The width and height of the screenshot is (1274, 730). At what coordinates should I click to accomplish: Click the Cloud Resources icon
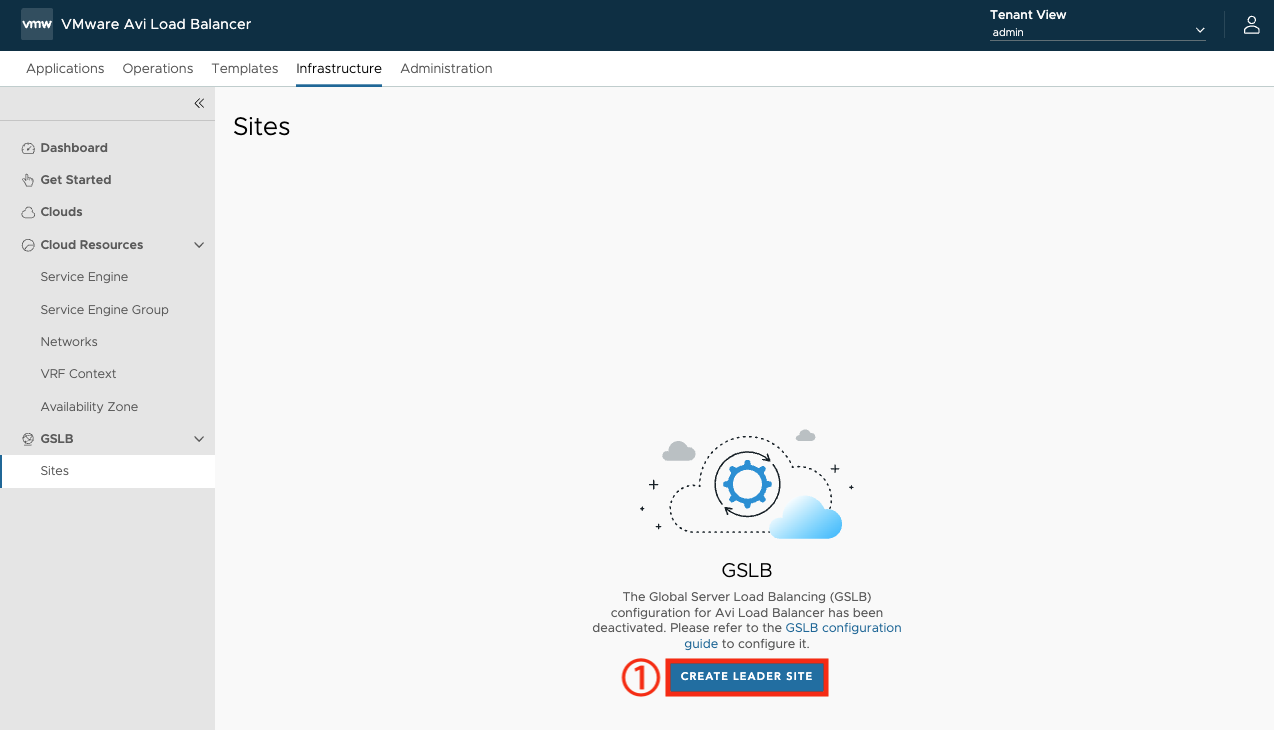[x=28, y=245]
